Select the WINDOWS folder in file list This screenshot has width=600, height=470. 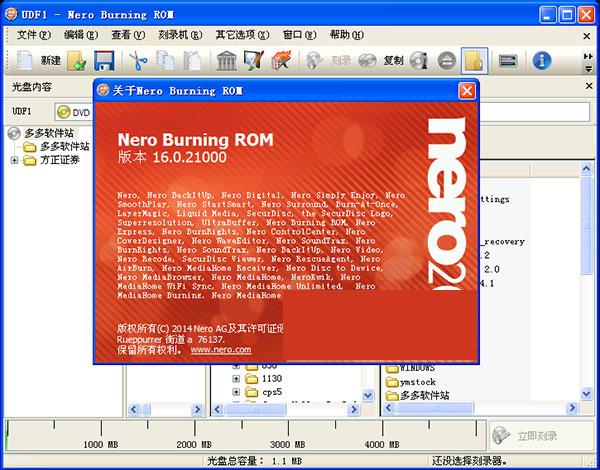[x=410, y=369]
